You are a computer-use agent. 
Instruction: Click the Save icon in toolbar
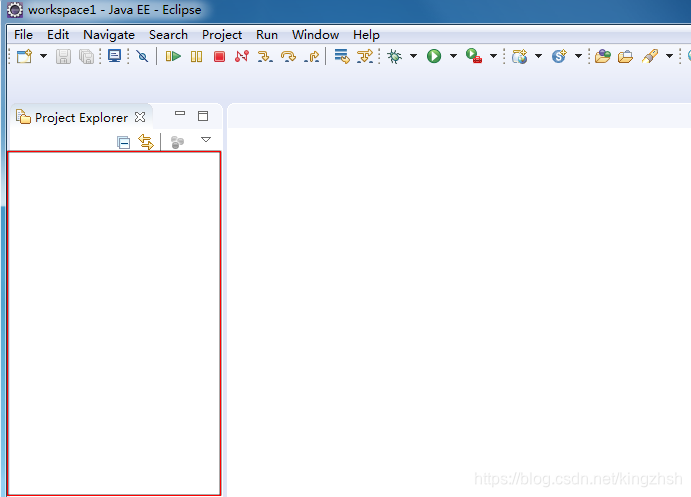(63, 56)
